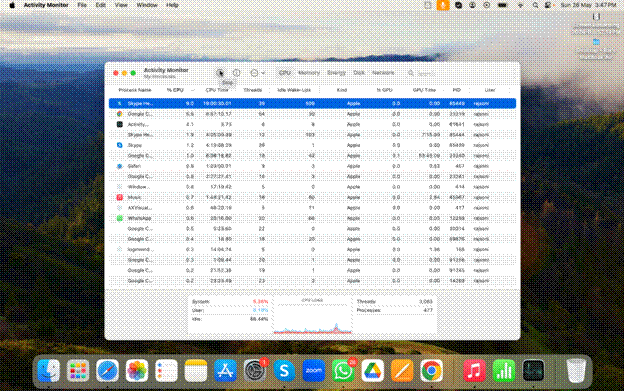
Task: Switch to the Network tab
Action: coord(383,73)
